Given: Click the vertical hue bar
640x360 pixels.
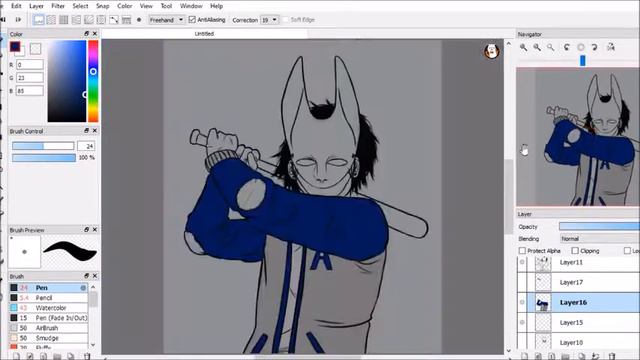Looking at the screenshot, I should pyautogui.click(x=93, y=81).
